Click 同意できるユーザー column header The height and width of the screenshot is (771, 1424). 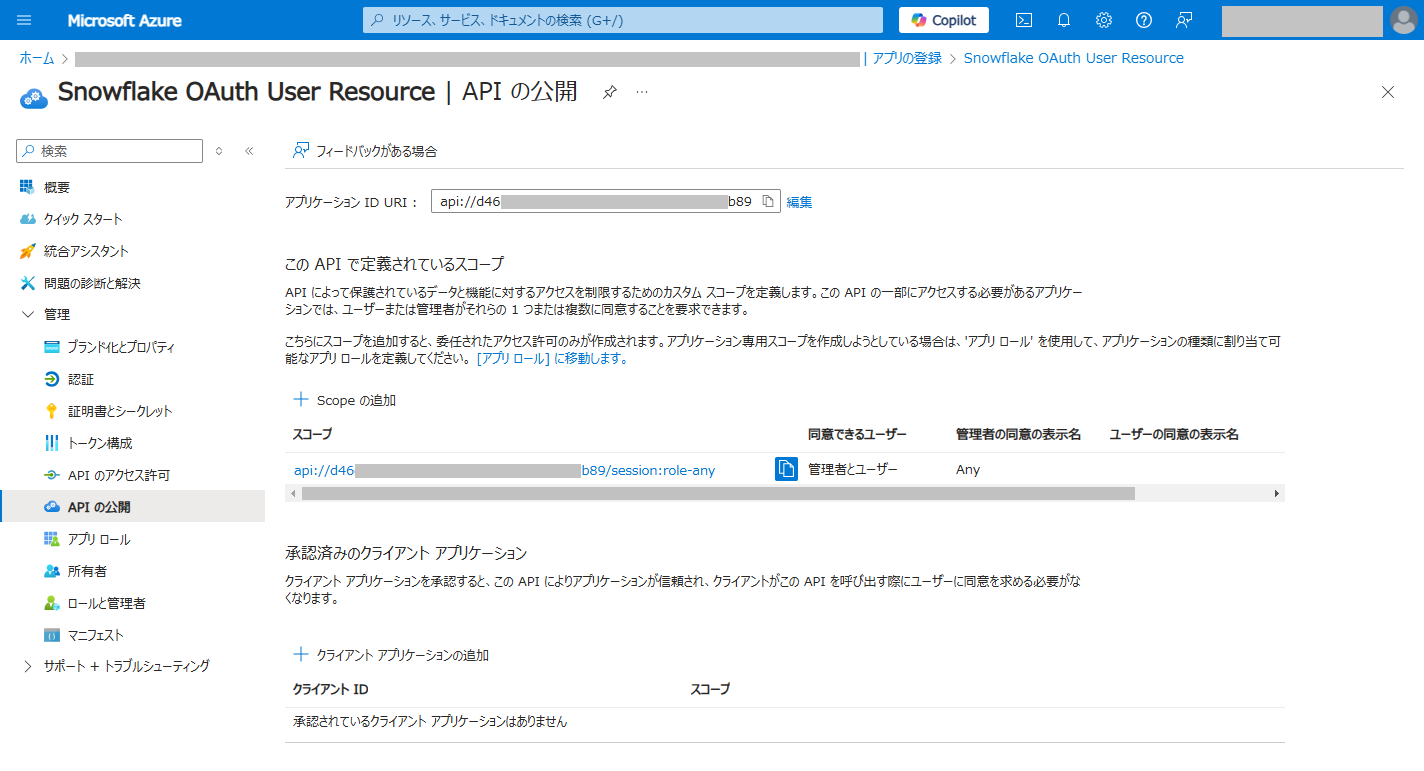coord(857,434)
